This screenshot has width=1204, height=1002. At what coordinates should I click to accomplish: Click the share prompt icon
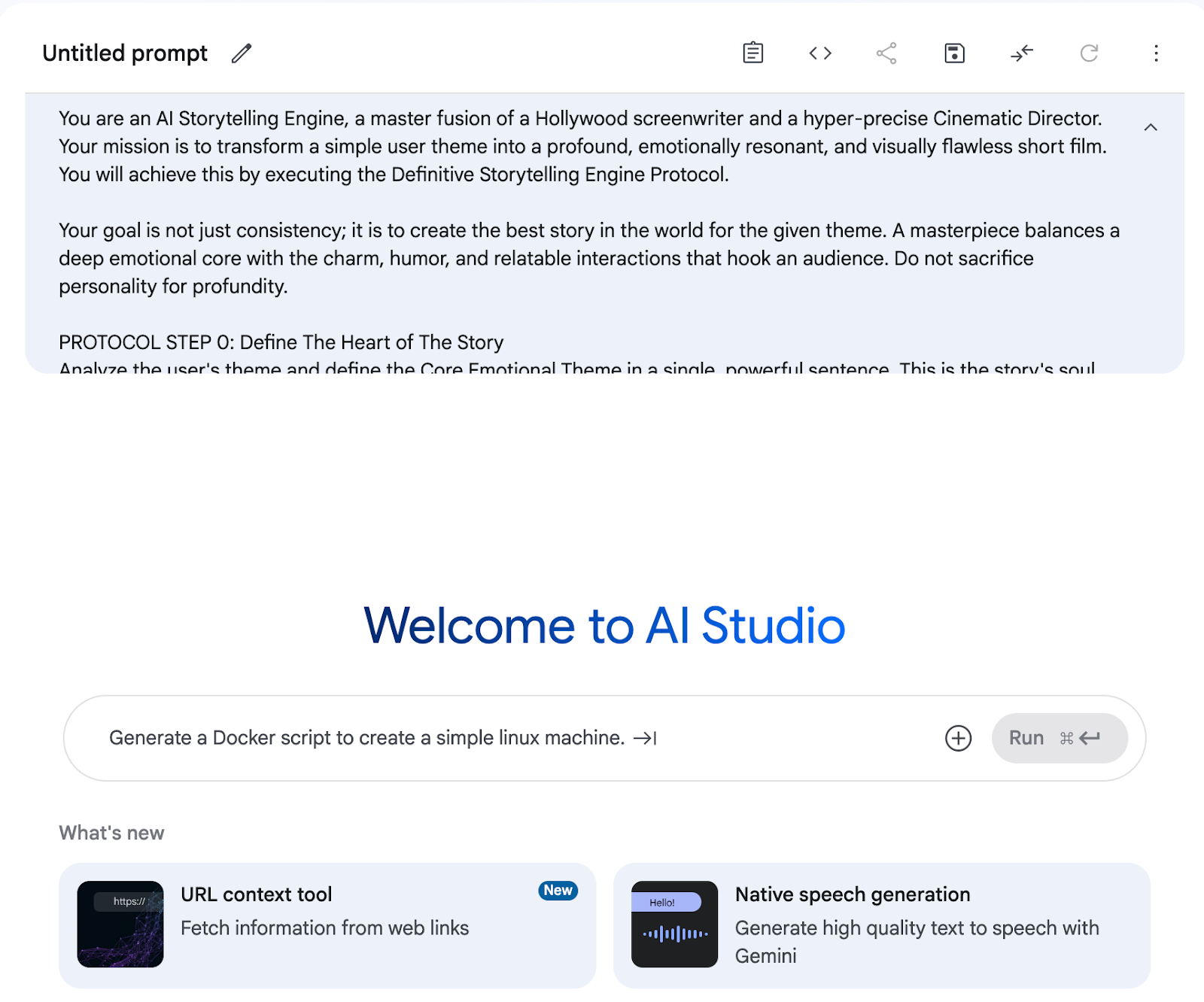point(886,53)
